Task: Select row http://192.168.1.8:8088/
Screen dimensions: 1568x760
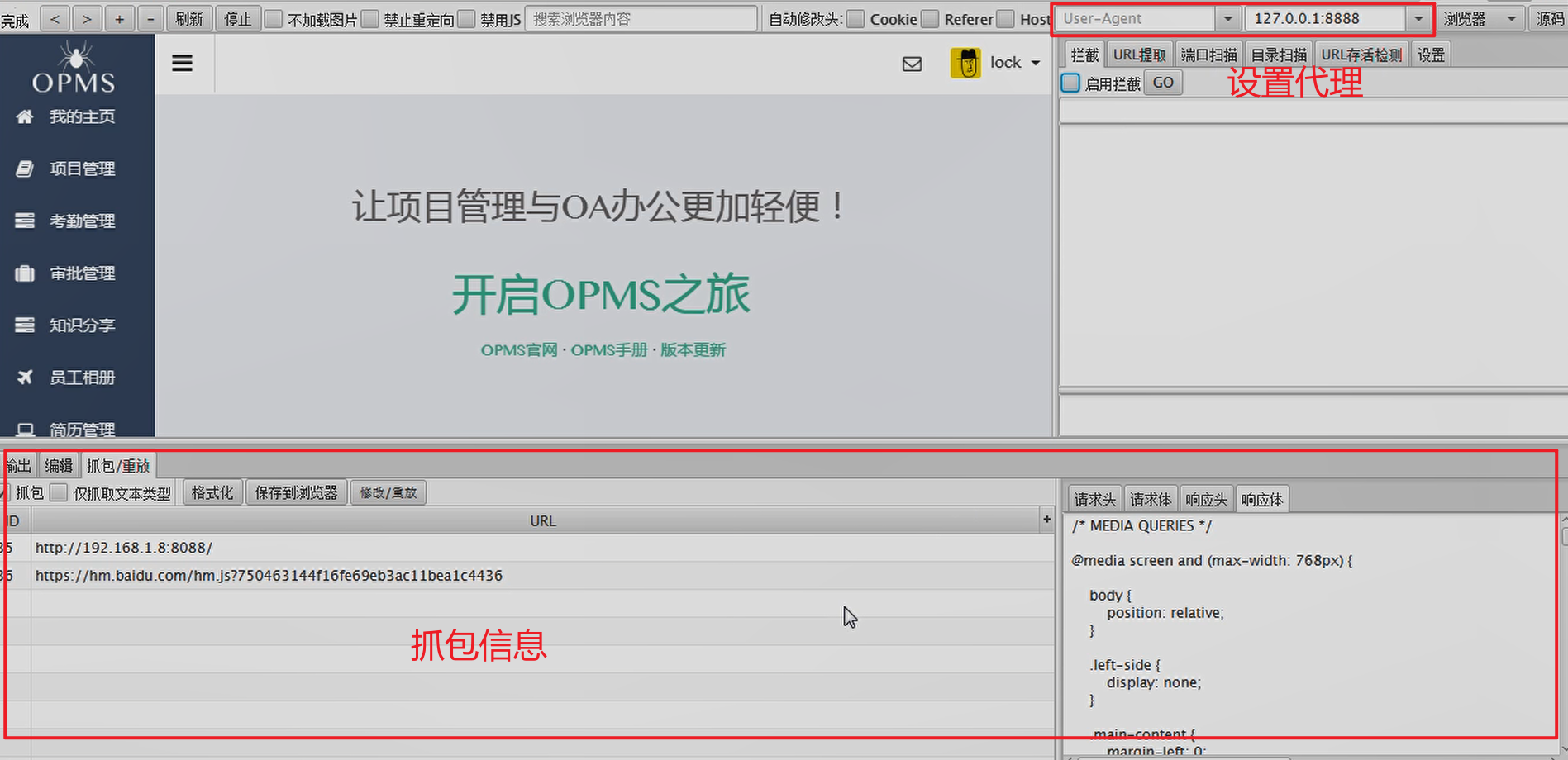Action: click(527, 548)
